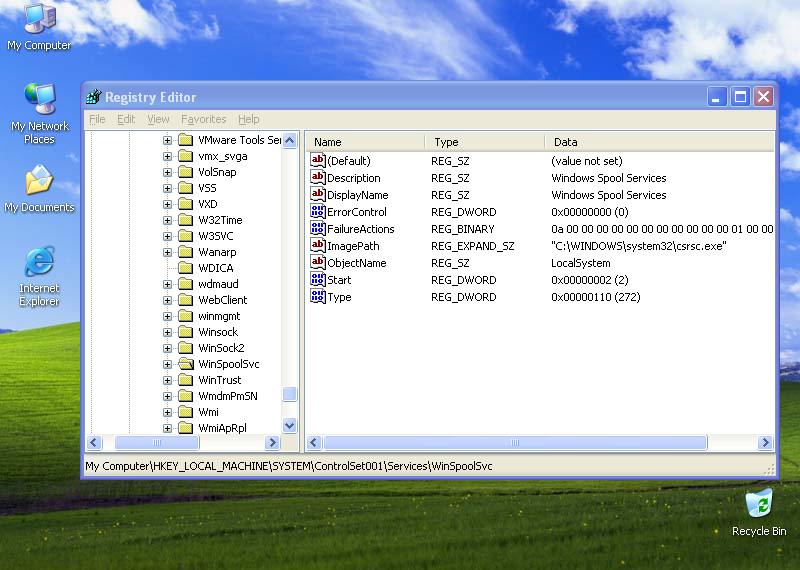The height and width of the screenshot is (570, 800).
Task: Select the ErrorControl DWORD value icon
Action: click(317, 211)
